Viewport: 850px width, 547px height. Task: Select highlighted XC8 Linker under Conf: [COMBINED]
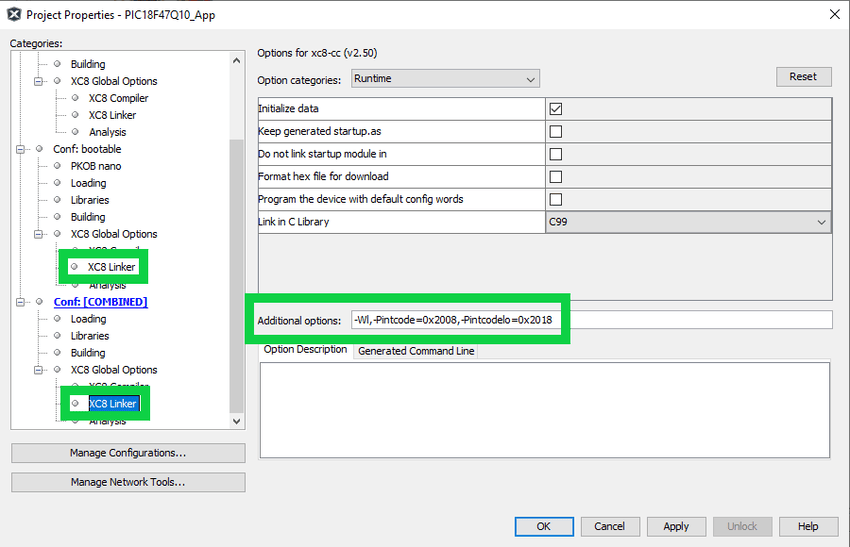point(112,404)
